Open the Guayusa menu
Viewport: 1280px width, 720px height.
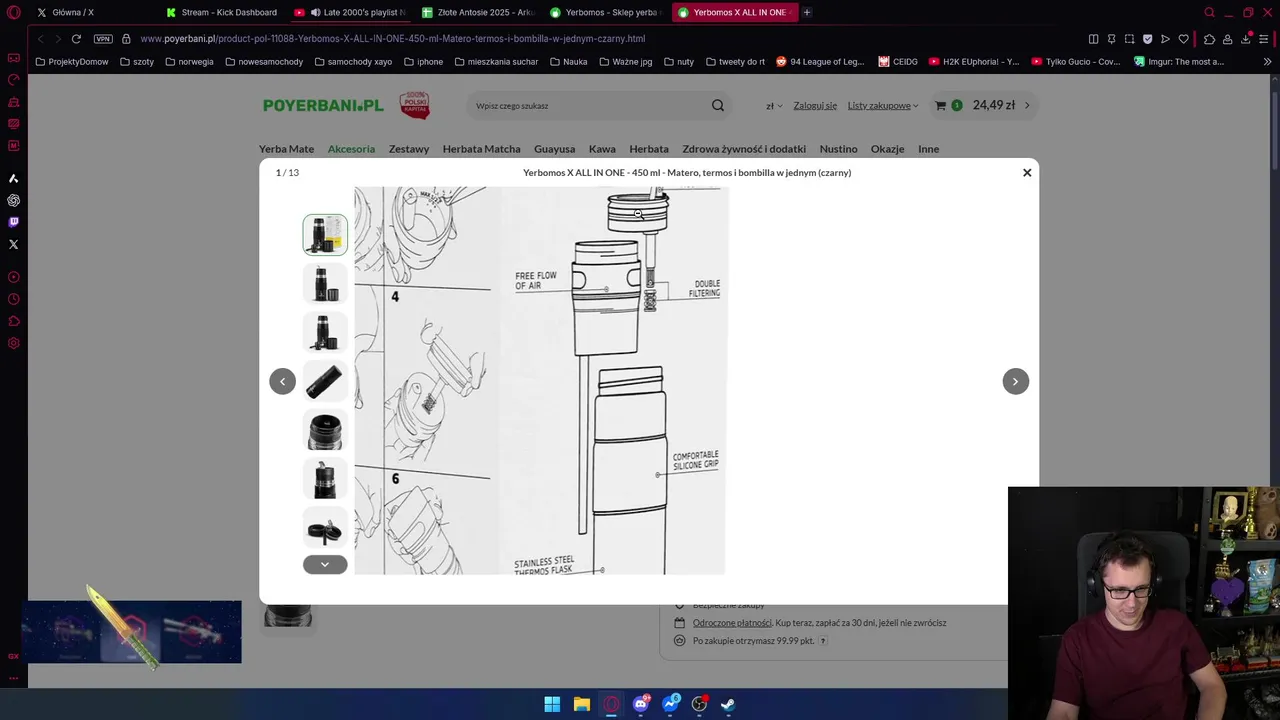pos(554,149)
